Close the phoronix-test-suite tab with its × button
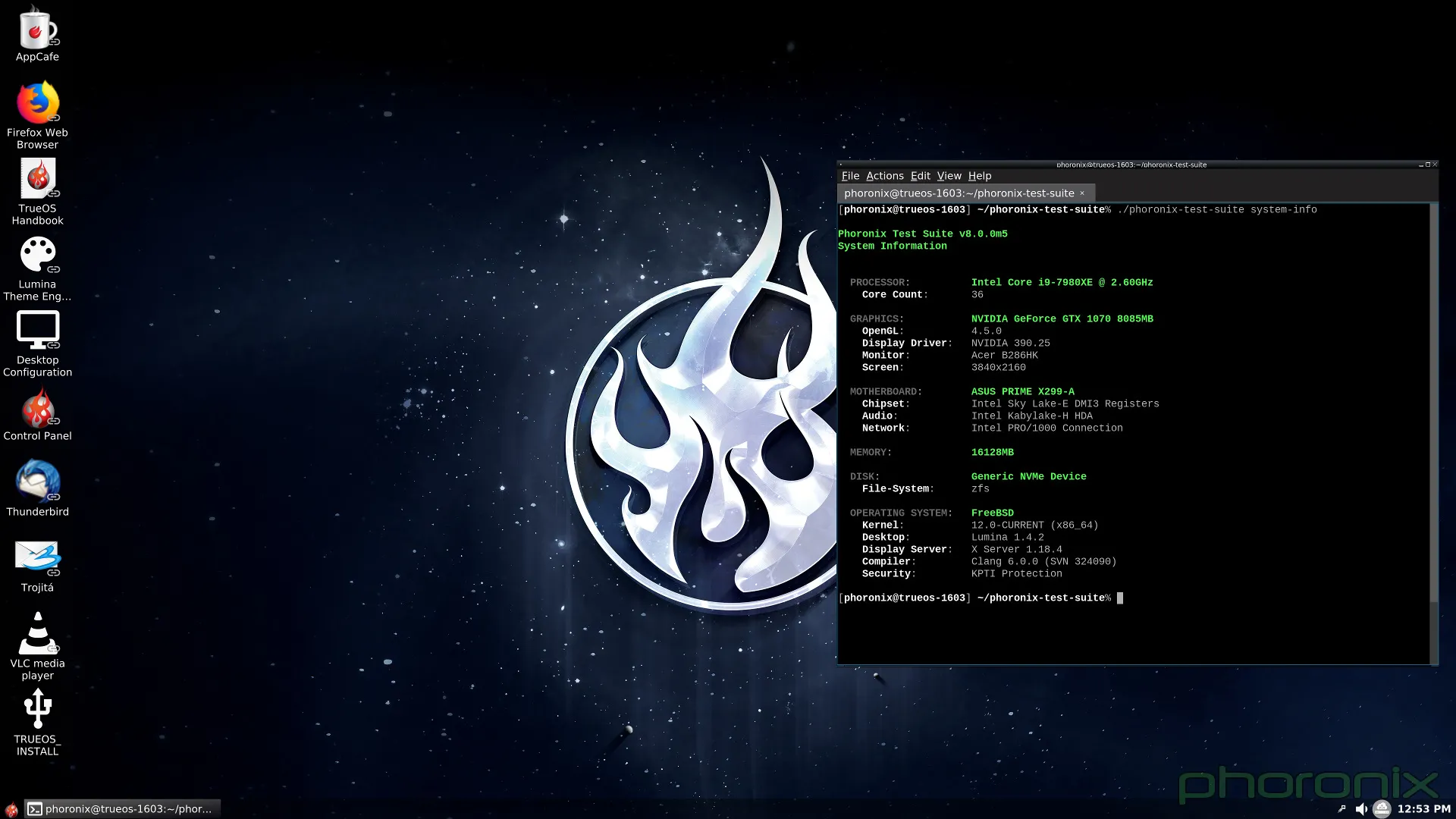This screenshot has width=1456, height=819. 1082,193
